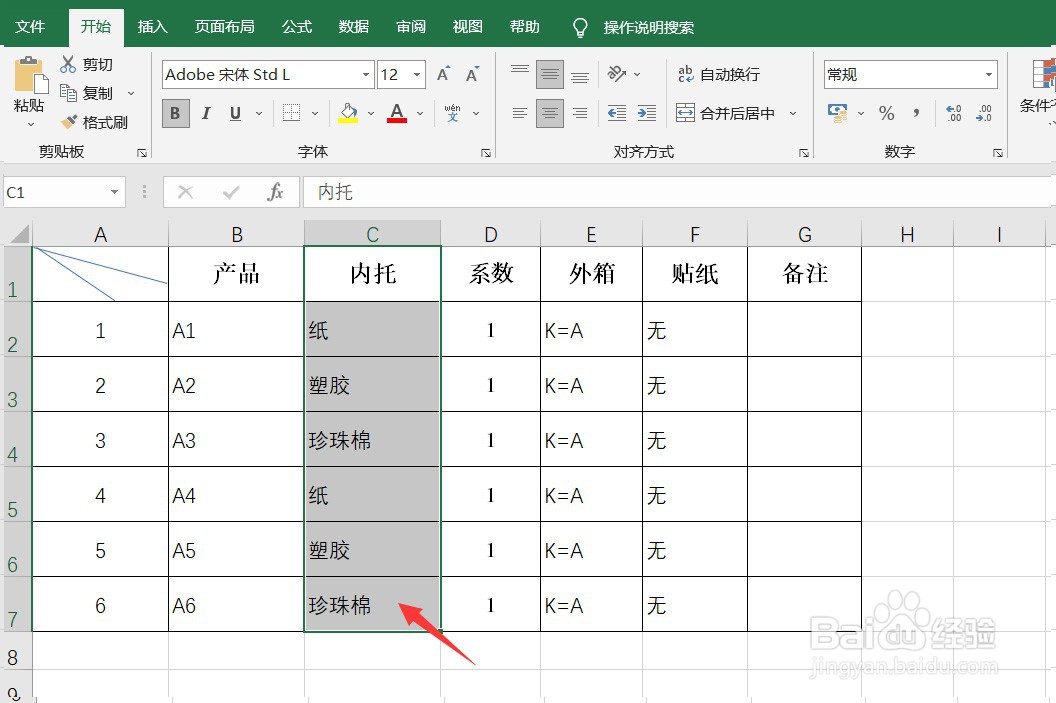
Task: Toggle Underline formatting
Action: (235, 113)
